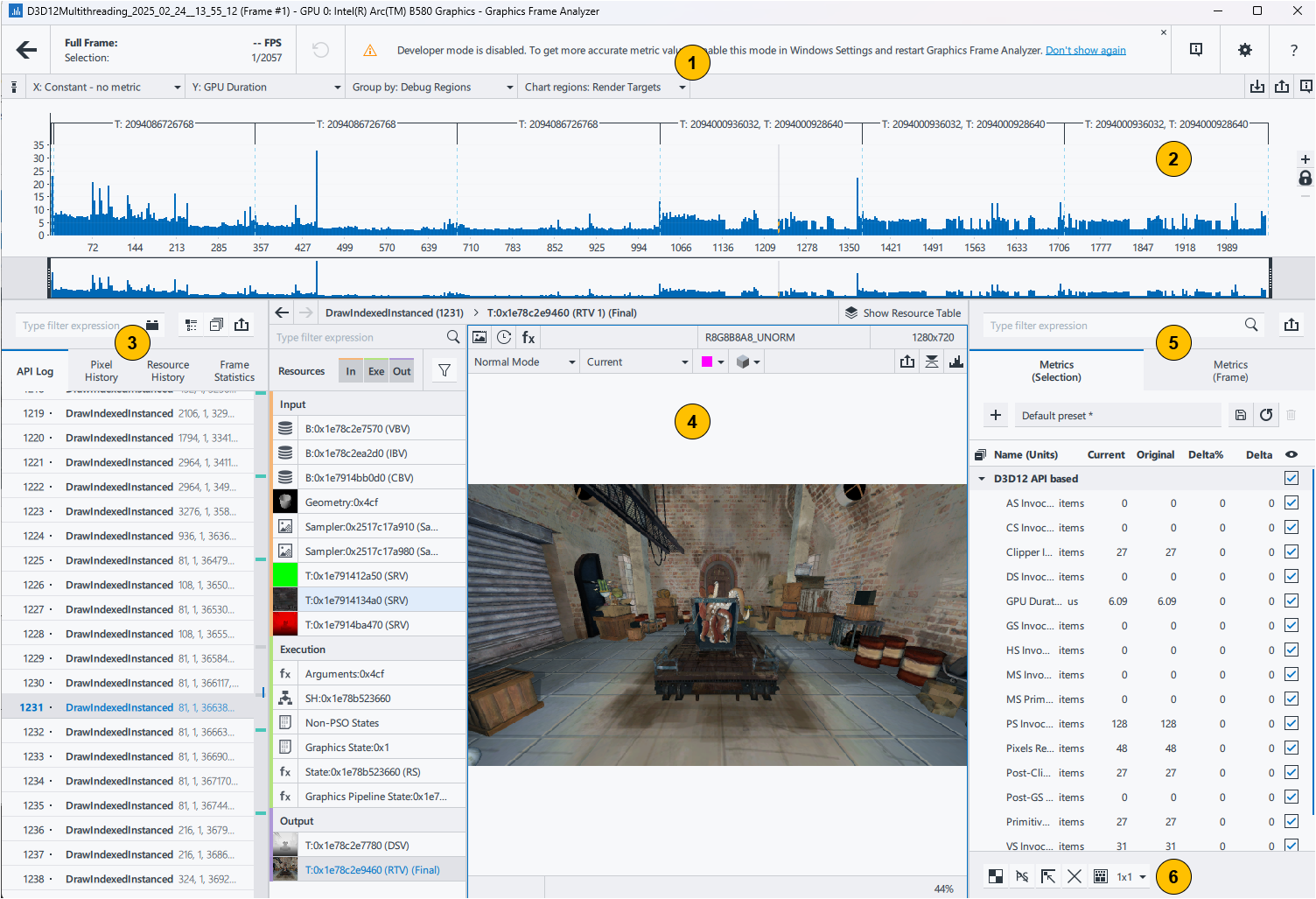1316x899 pixels.
Task: Click Show Resource Table button
Action: [x=902, y=313]
